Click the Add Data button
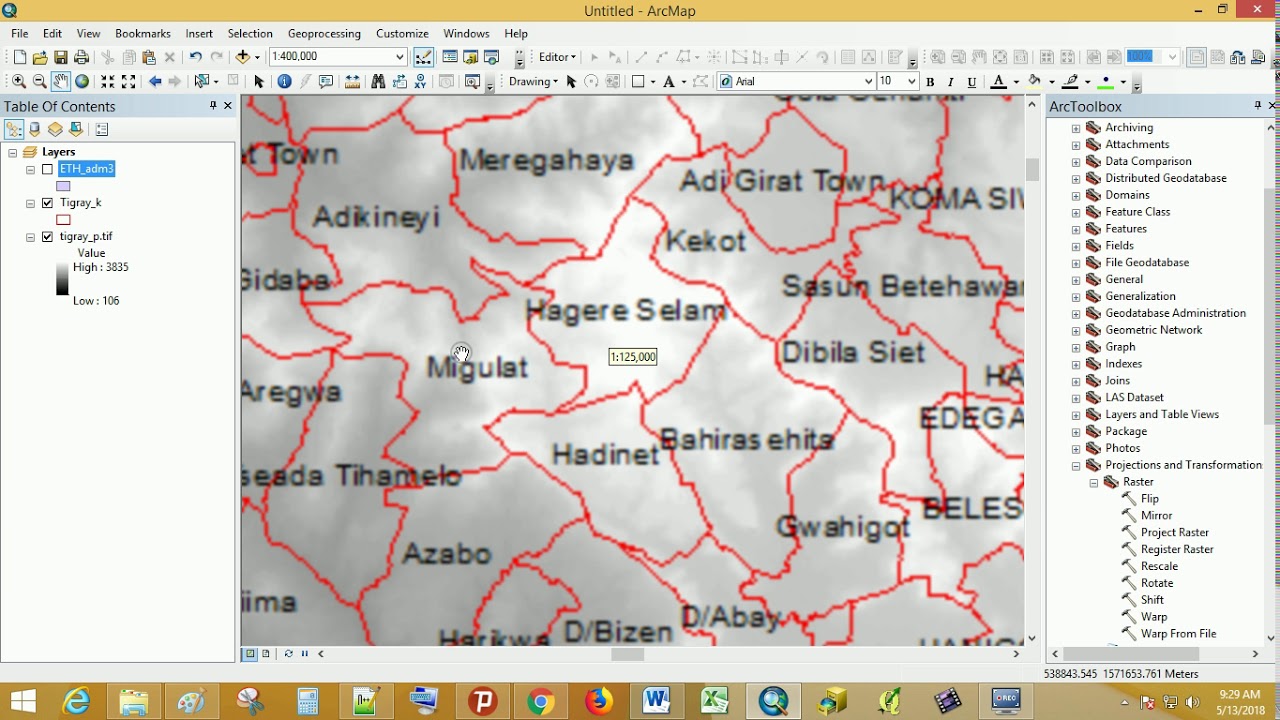Viewport: 1280px width, 720px height. point(242,57)
